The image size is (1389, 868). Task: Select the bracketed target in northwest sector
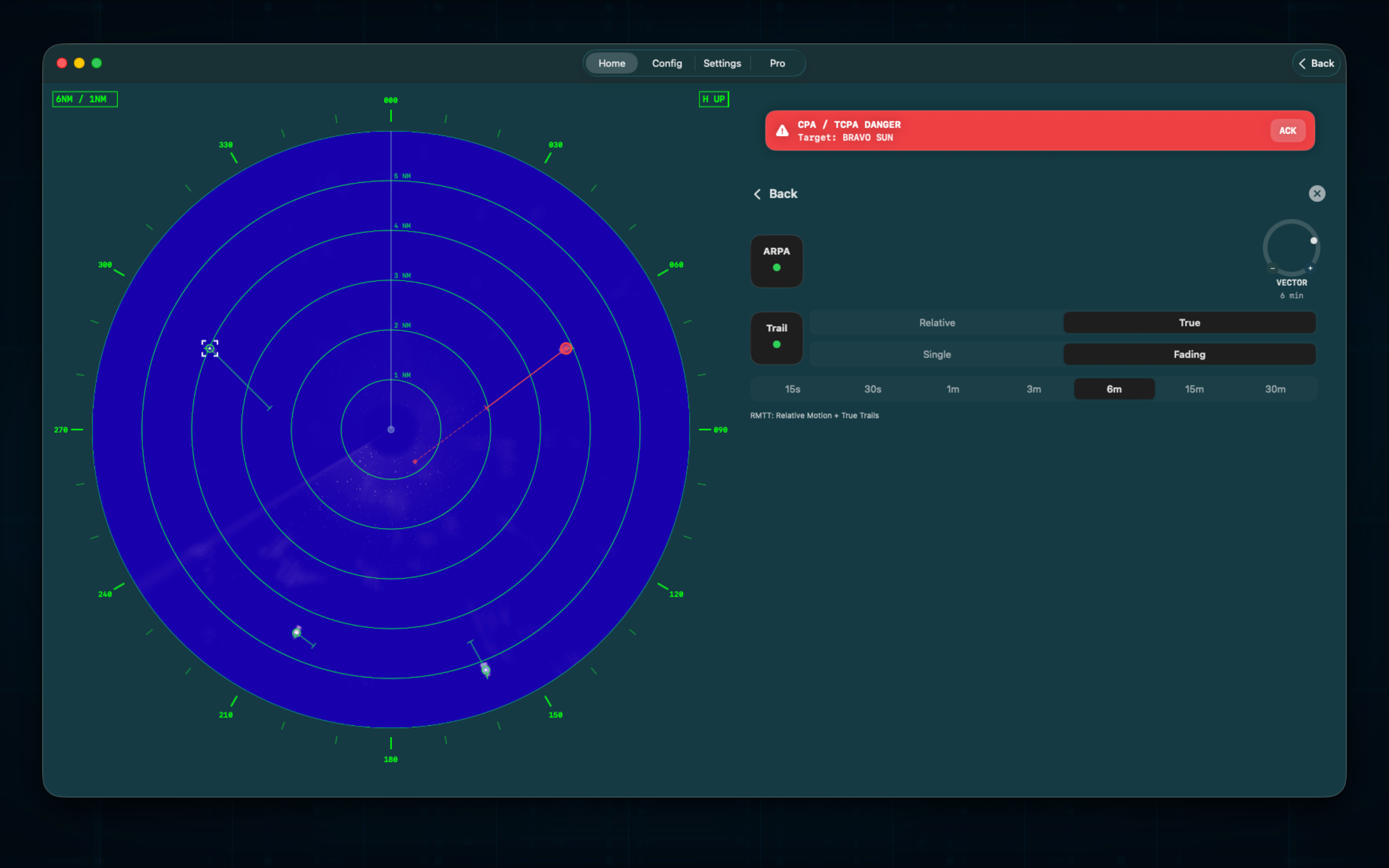pos(209,349)
